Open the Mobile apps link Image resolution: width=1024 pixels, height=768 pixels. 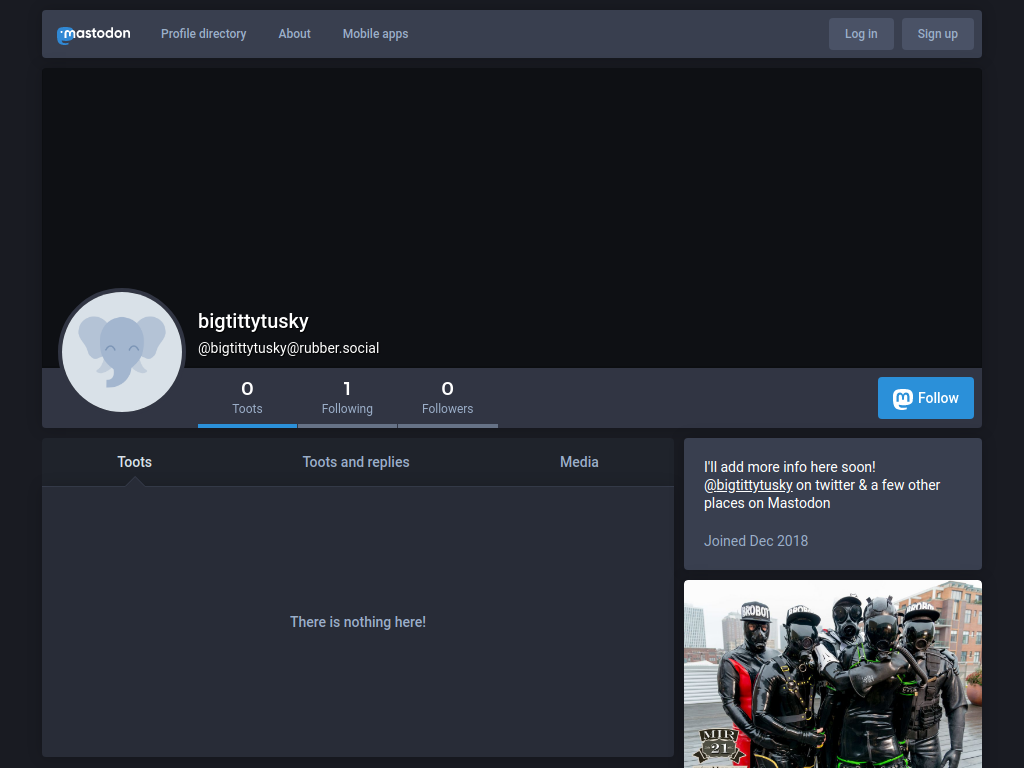click(376, 34)
